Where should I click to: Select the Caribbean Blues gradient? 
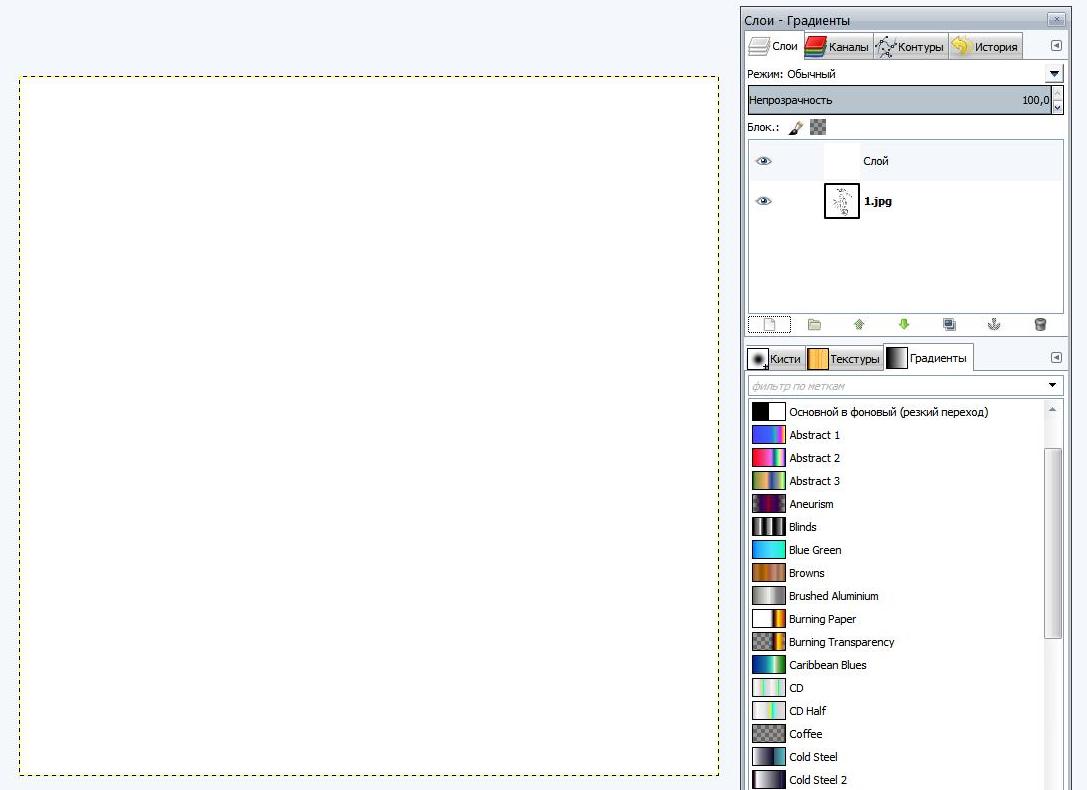click(897, 665)
